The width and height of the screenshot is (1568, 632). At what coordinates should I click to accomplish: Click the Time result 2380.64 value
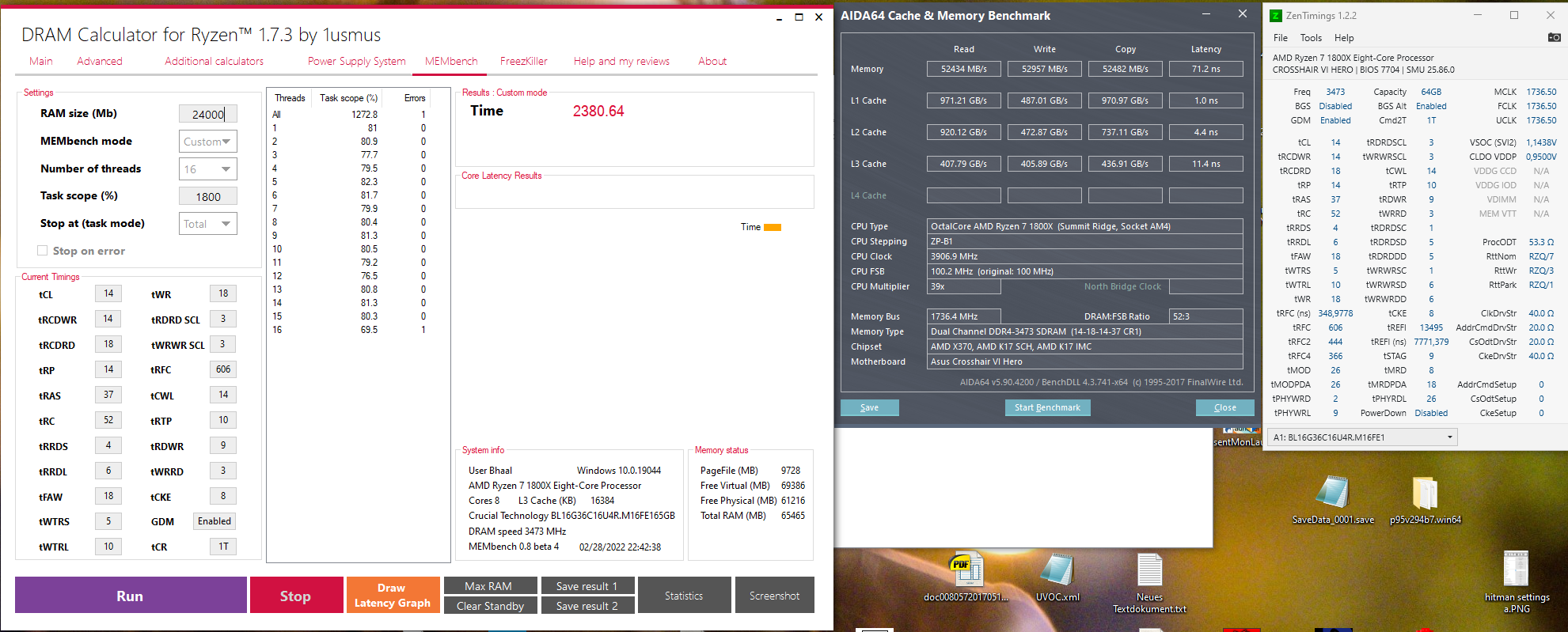pos(598,112)
